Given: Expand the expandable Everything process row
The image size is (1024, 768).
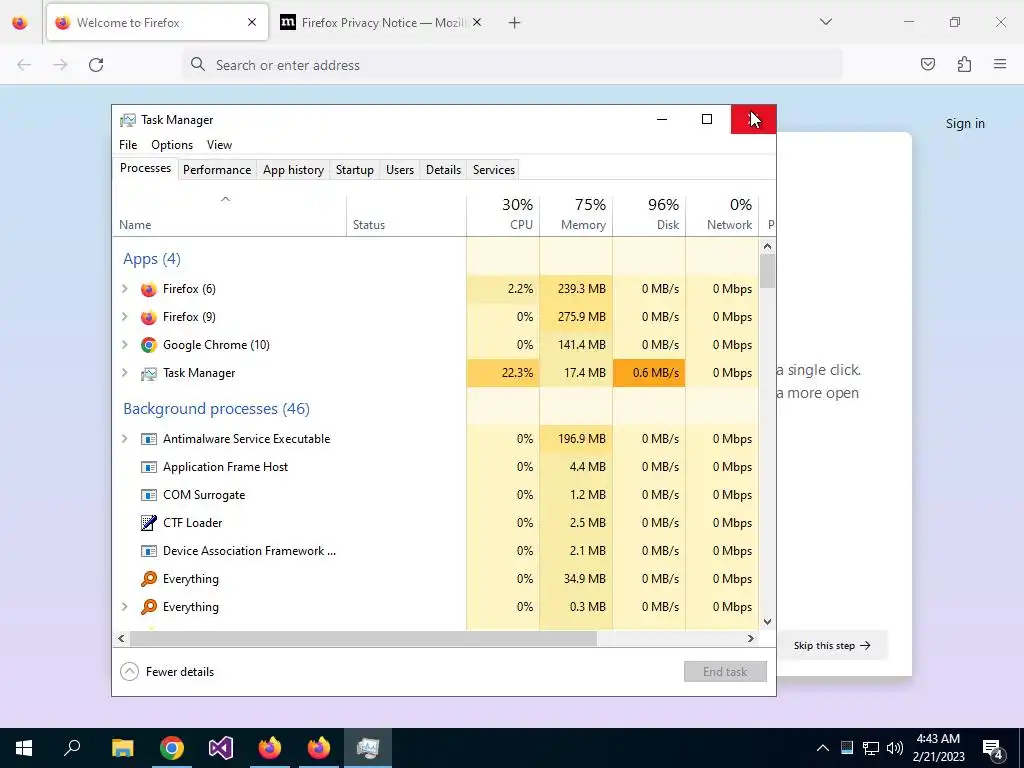Looking at the screenshot, I should point(125,607).
